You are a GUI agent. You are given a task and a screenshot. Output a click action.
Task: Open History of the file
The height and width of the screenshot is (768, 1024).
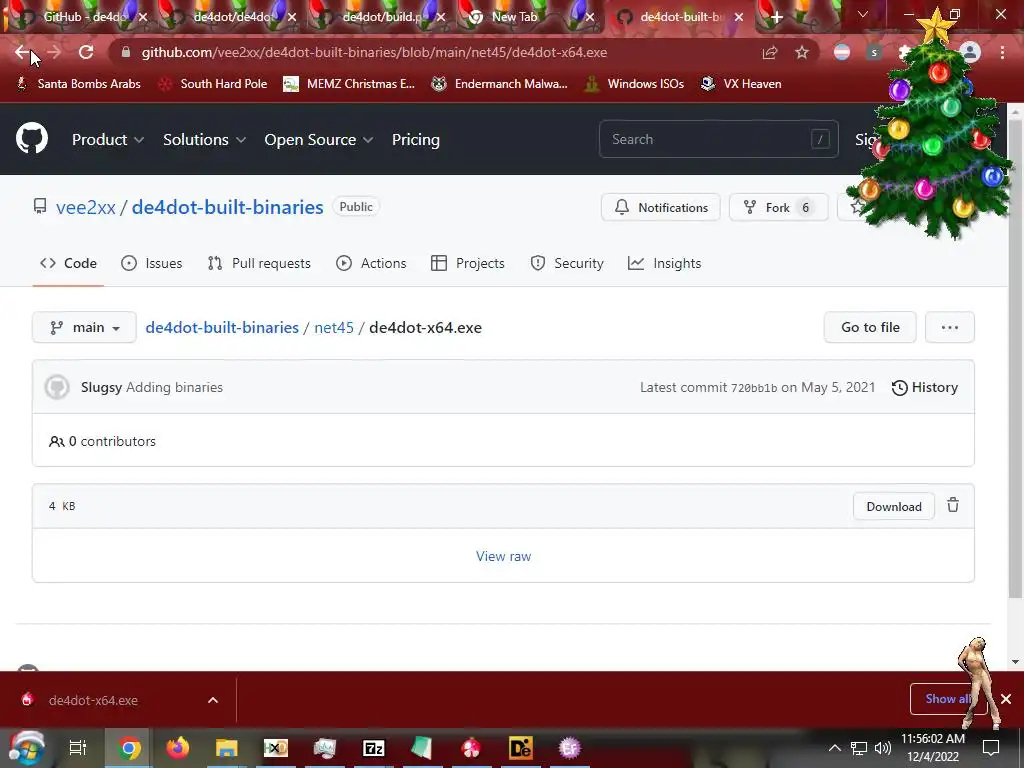(925, 387)
